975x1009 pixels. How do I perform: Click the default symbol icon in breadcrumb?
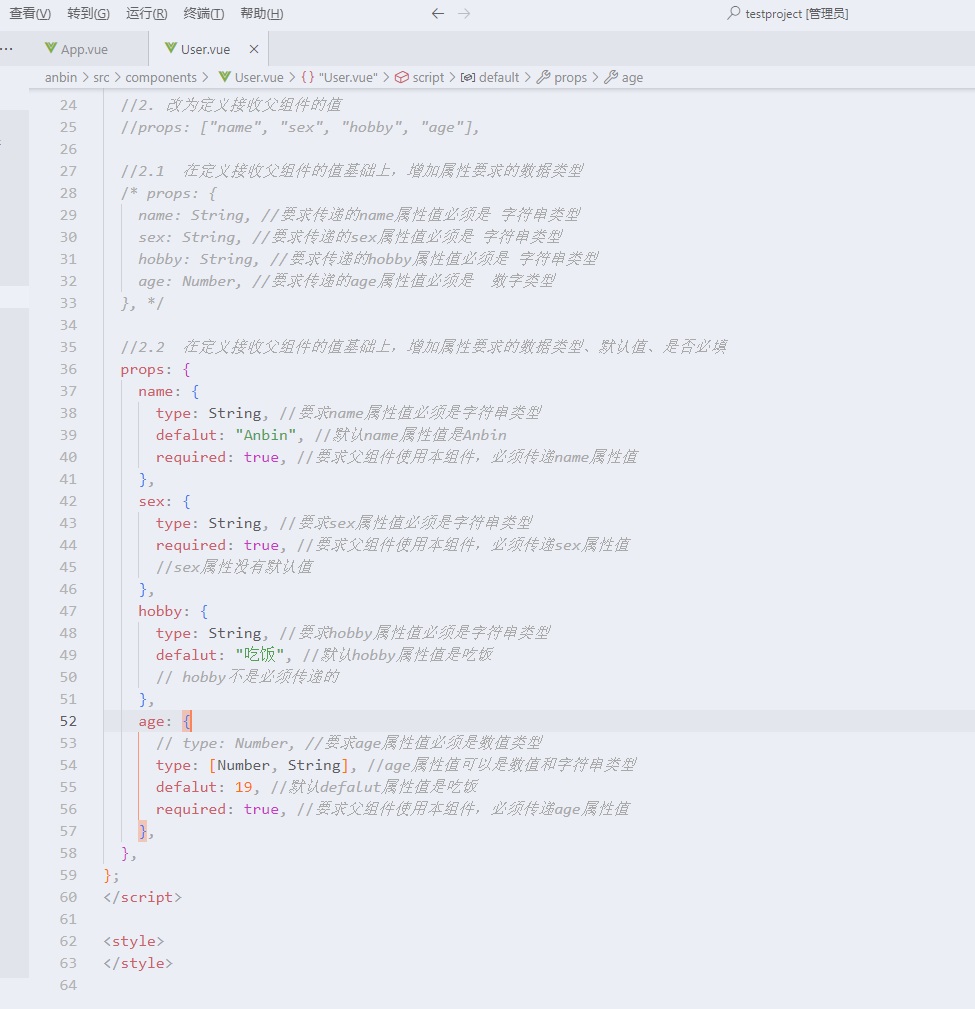(x=468, y=77)
